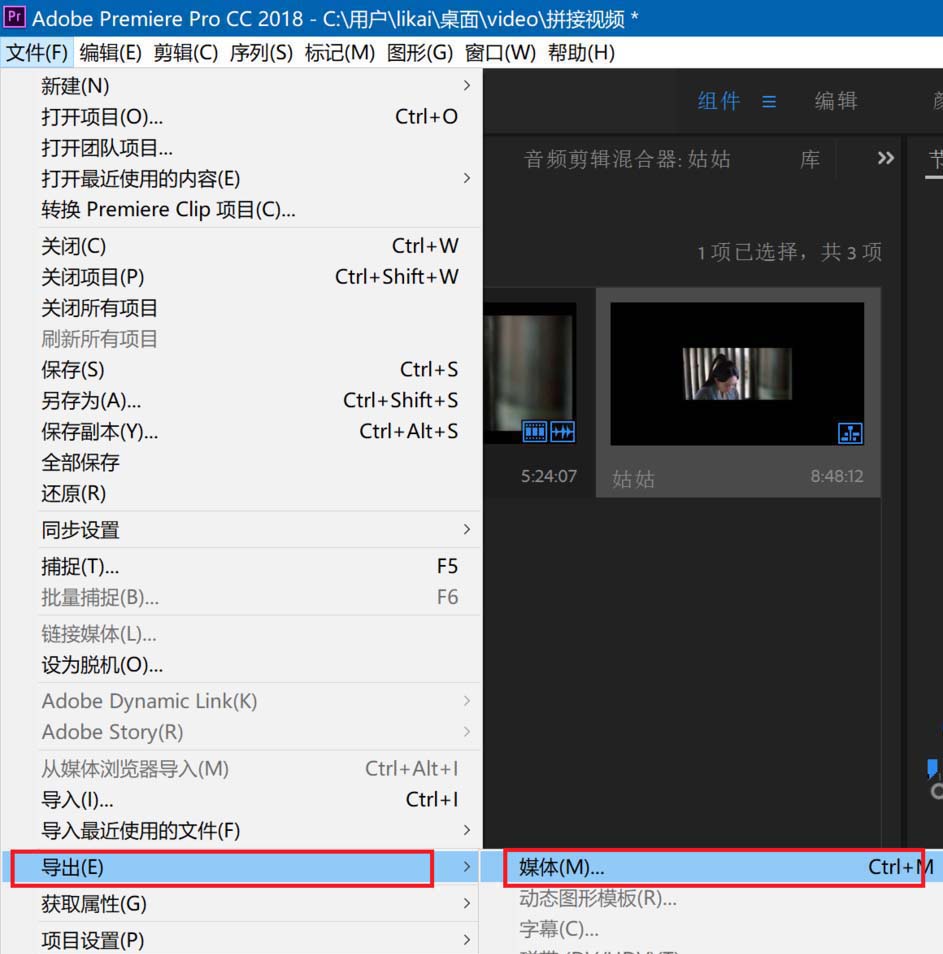Expand the 项目设置(P) submenu

242,941
